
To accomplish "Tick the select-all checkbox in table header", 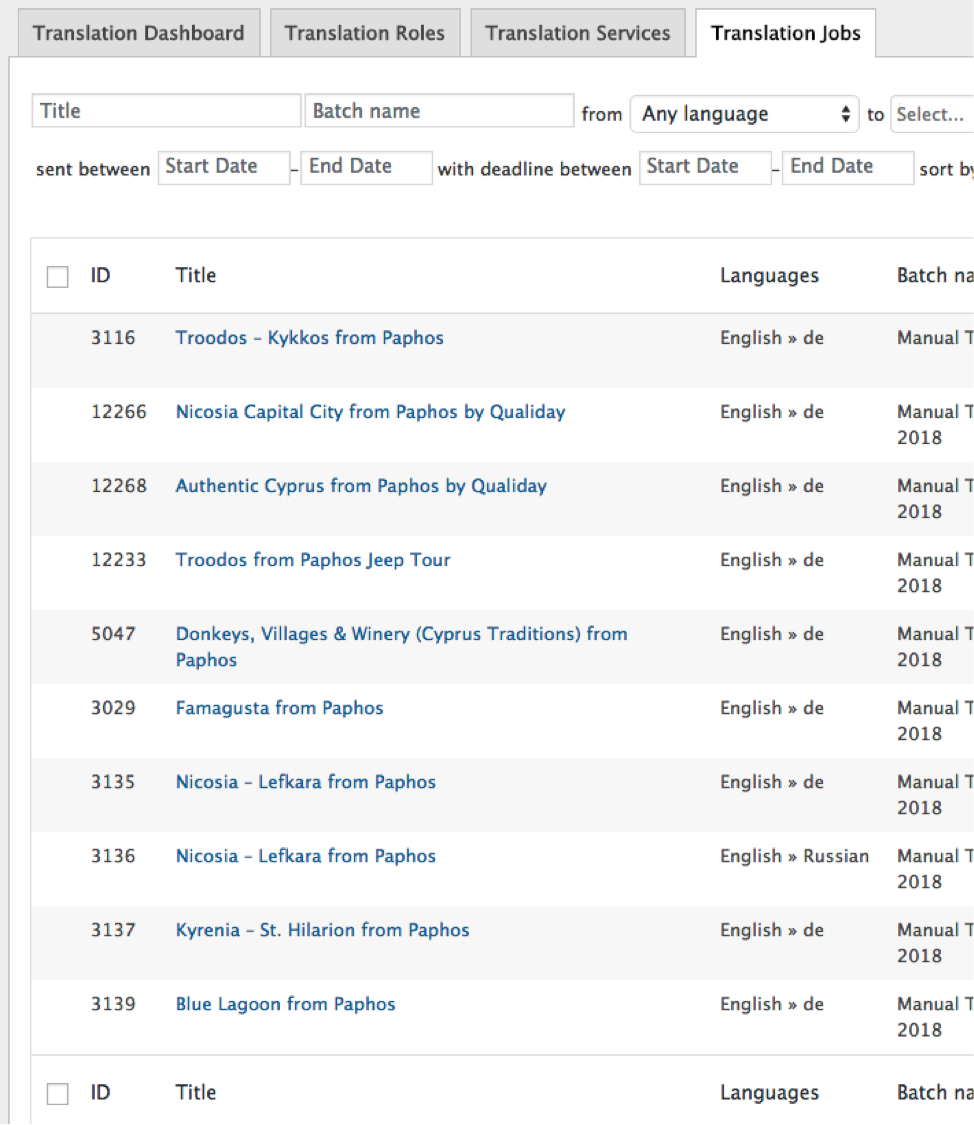I will click(58, 277).
